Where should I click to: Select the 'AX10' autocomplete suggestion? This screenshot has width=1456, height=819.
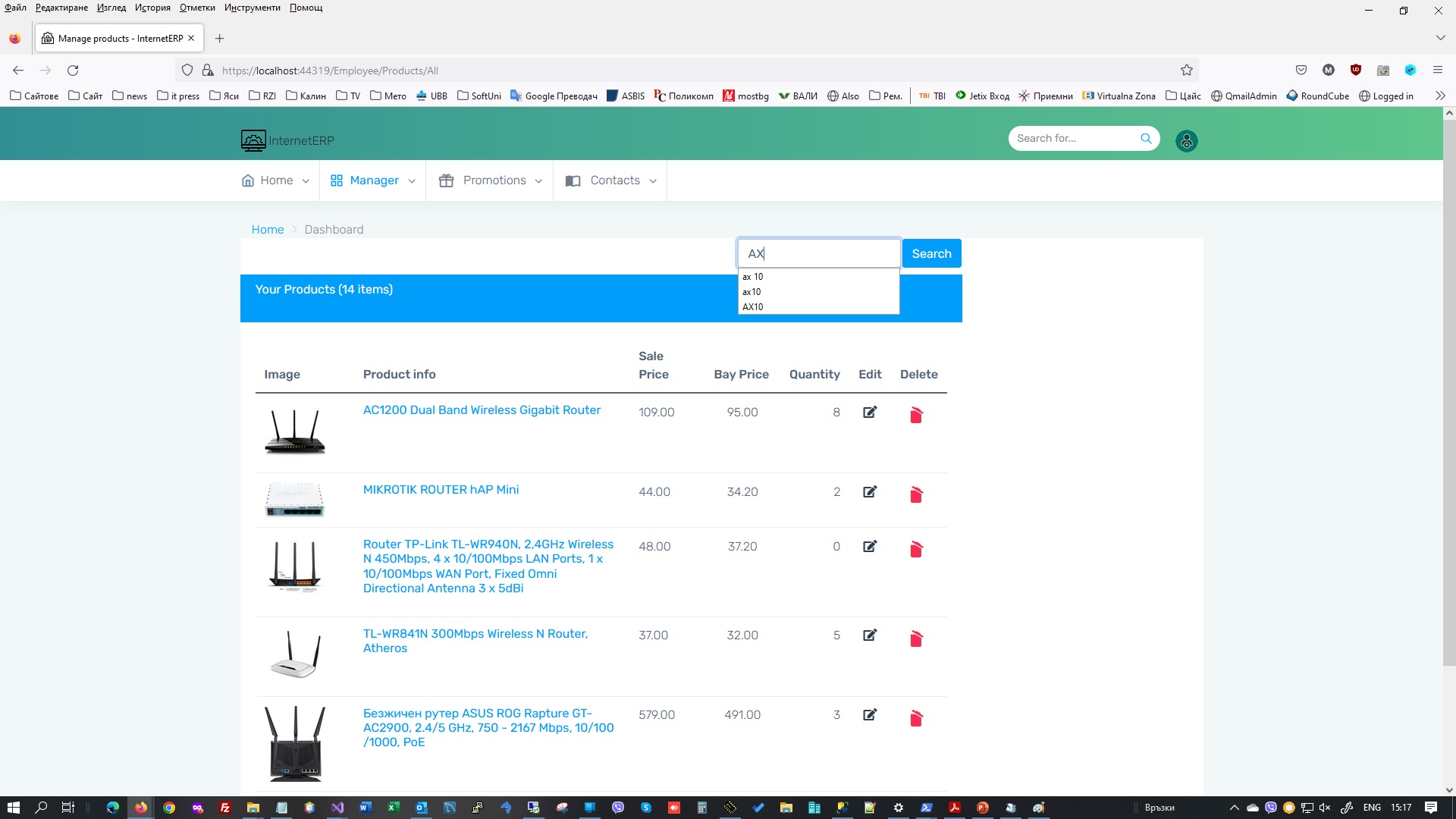[x=753, y=307]
